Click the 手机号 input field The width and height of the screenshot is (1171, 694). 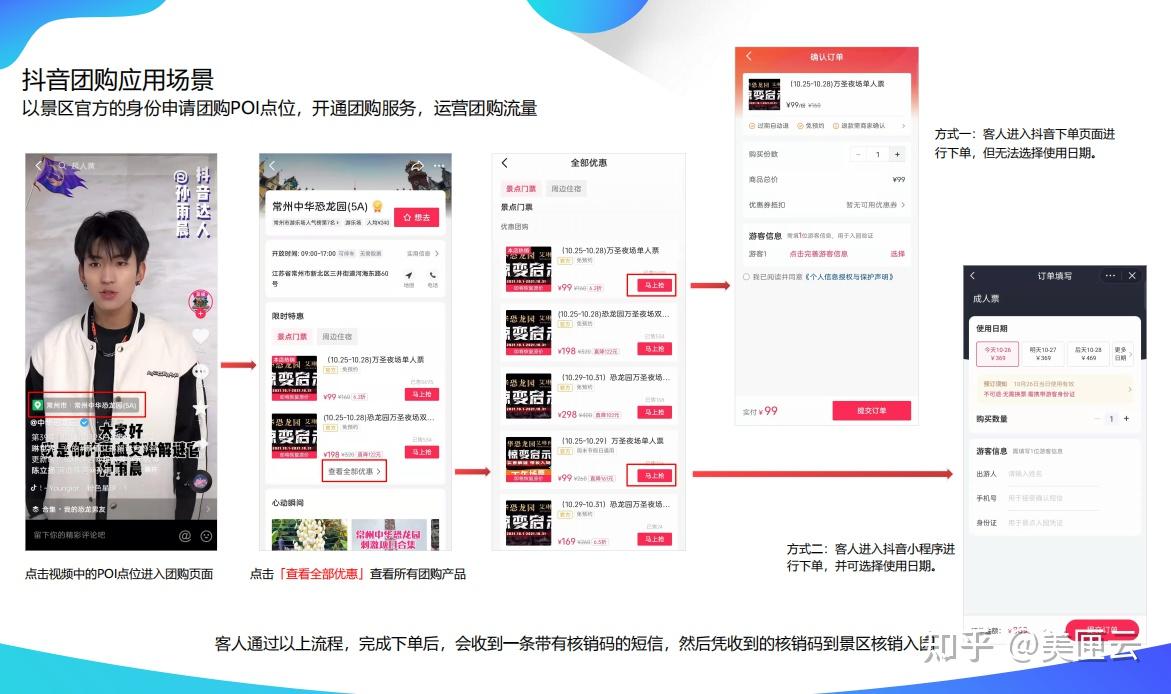(1052, 498)
